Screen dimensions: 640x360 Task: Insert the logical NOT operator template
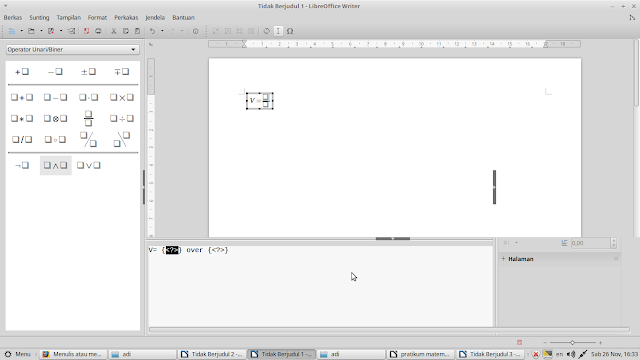tap(22, 165)
